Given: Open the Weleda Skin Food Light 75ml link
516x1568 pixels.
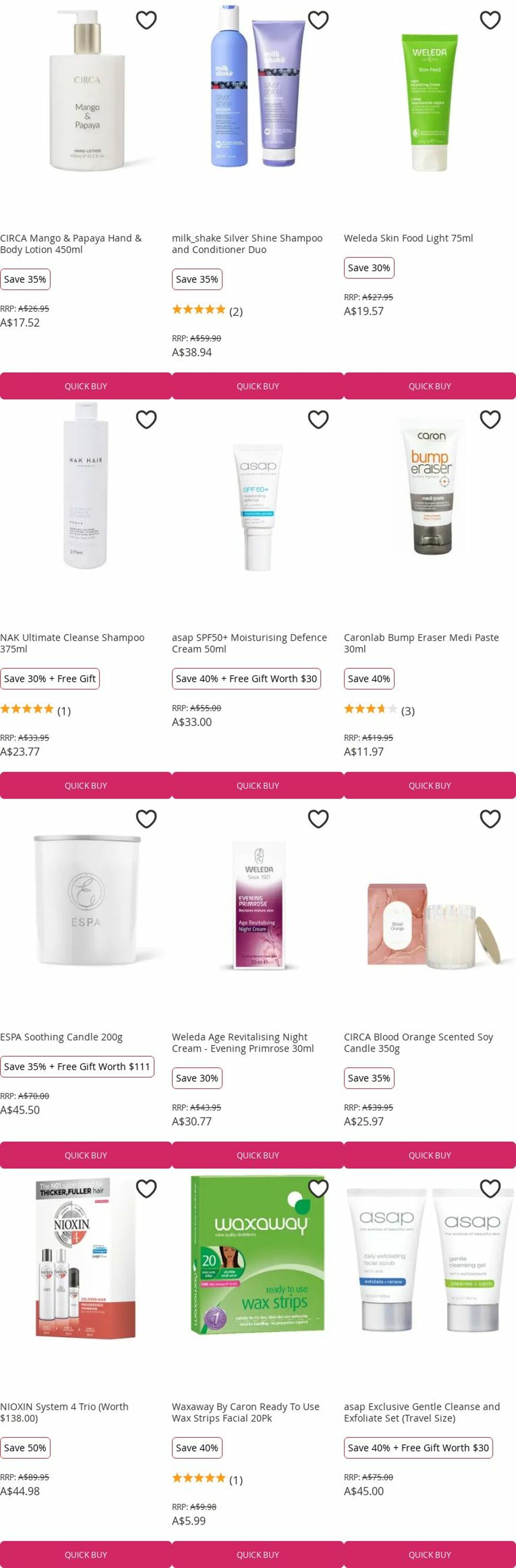Looking at the screenshot, I should 408,238.
